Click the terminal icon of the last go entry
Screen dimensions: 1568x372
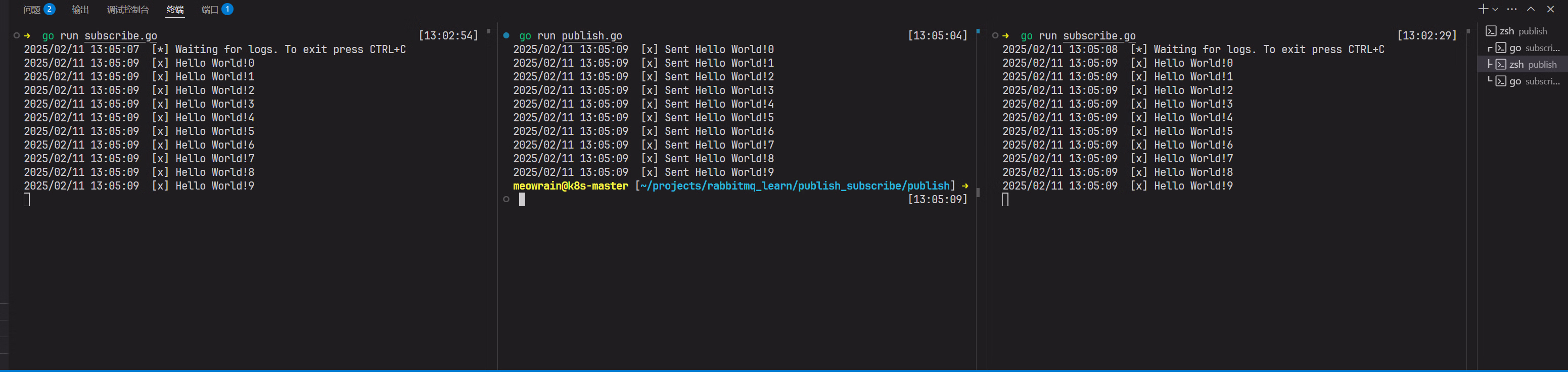pyautogui.click(x=1501, y=81)
